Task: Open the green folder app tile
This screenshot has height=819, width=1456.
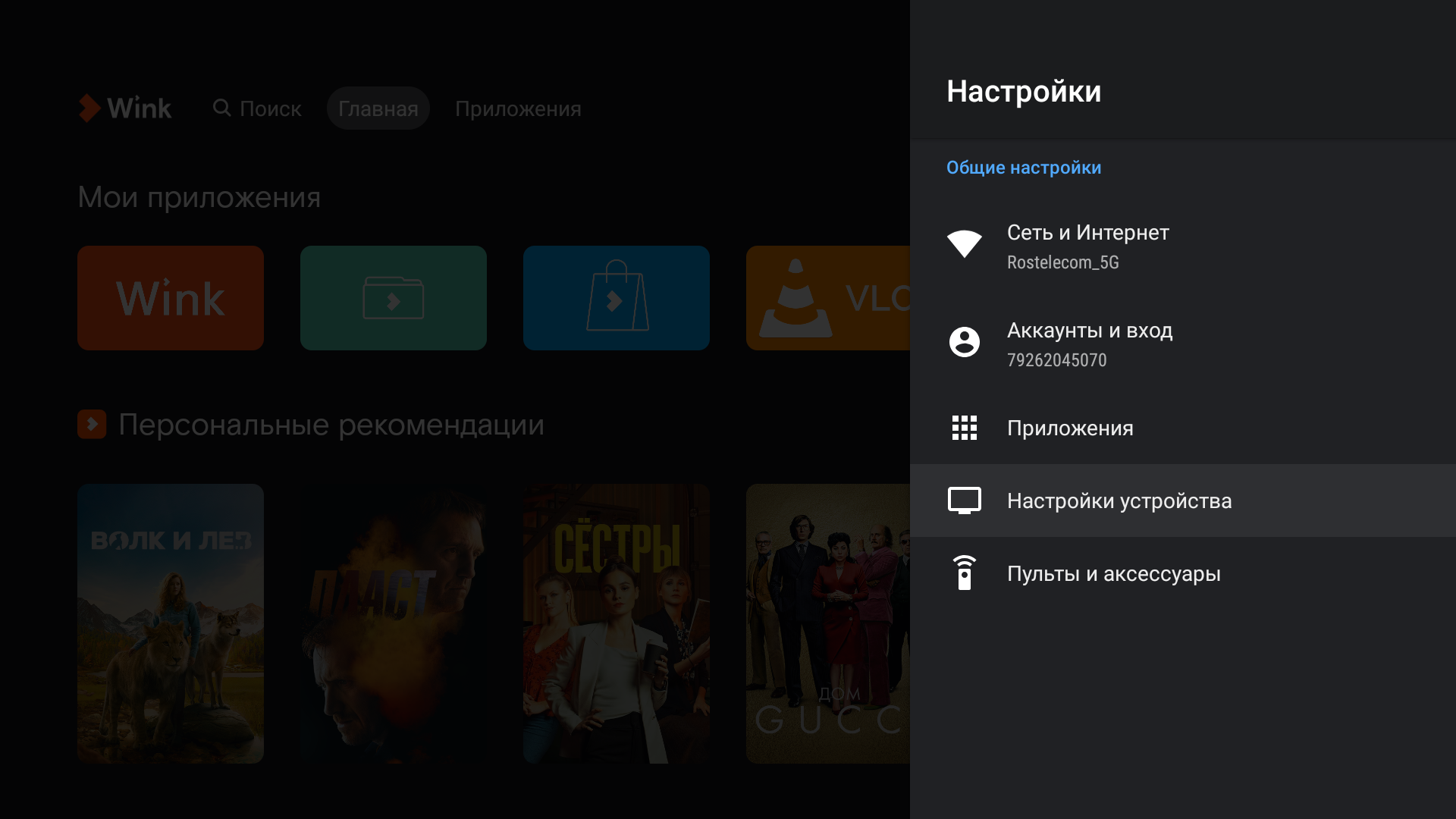Action: pos(393,298)
